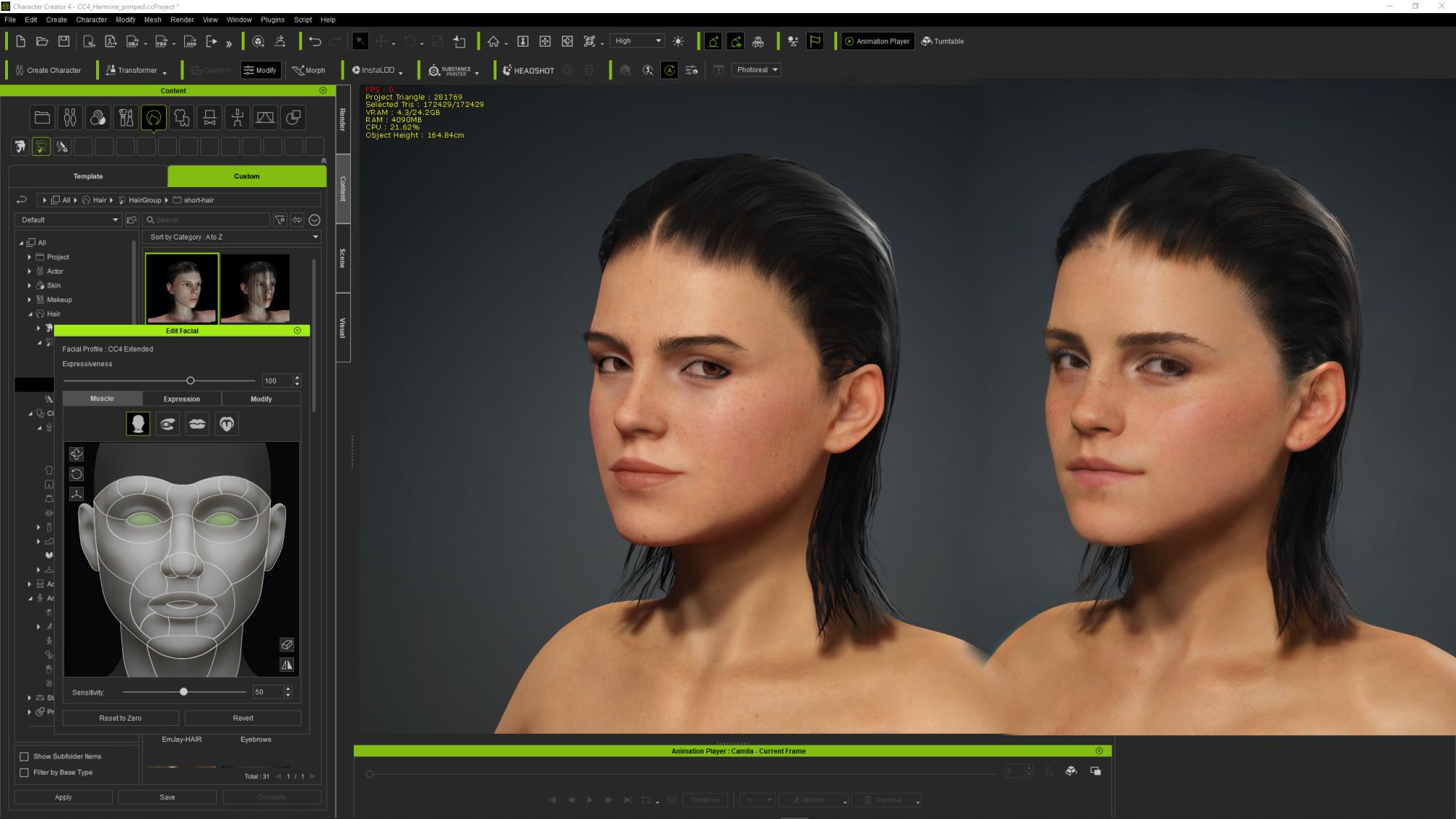Screen dimensions: 1456x819
Task: Switch to the Expression tab
Action: click(182, 399)
